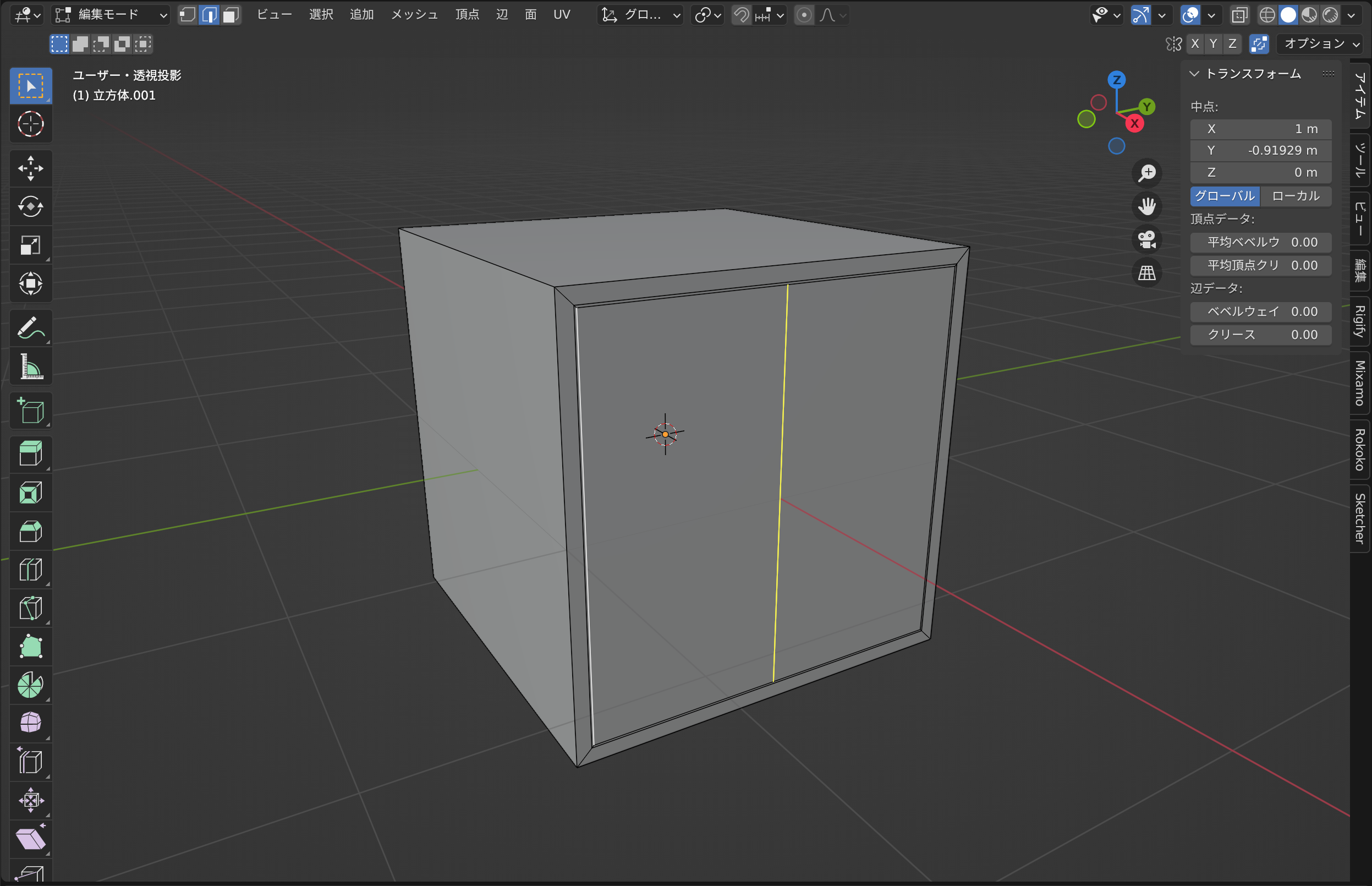This screenshot has height=886, width=1372.
Task: Select solid viewport shading
Action: [x=1288, y=14]
